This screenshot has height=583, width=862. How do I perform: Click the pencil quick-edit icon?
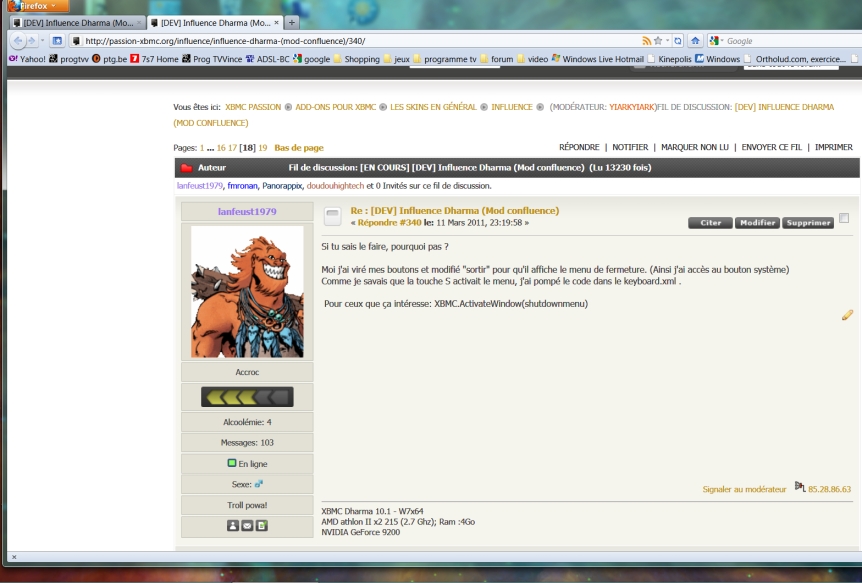[x=847, y=315]
